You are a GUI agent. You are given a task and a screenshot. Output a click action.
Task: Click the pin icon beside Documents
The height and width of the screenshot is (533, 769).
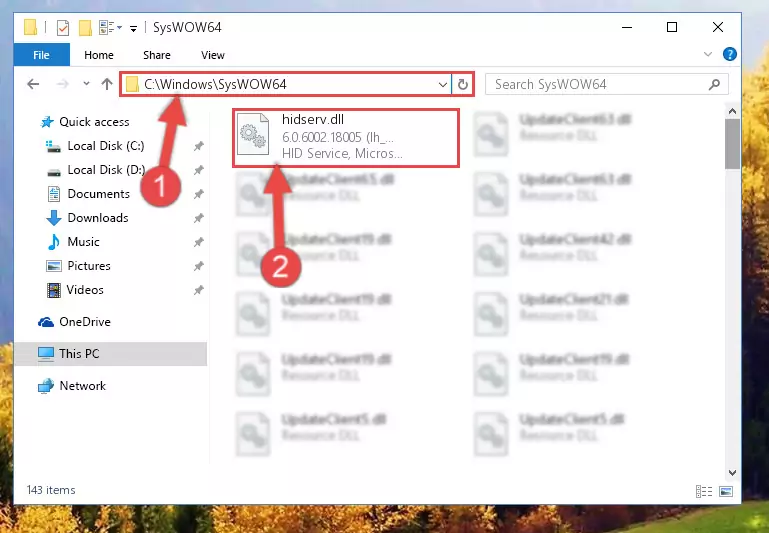[198, 194]
